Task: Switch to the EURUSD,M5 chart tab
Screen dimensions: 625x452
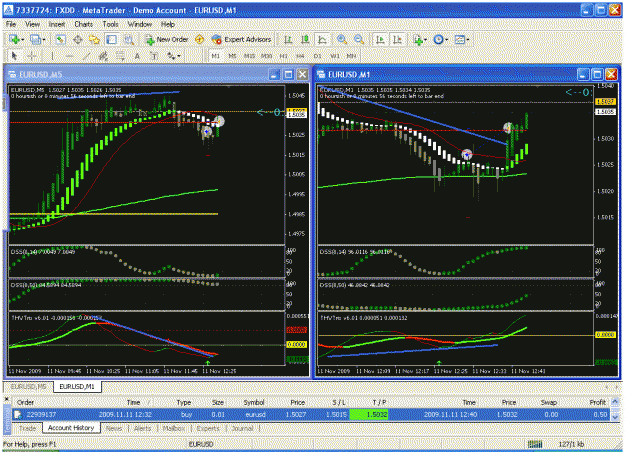Action: (x=28, y=387)
